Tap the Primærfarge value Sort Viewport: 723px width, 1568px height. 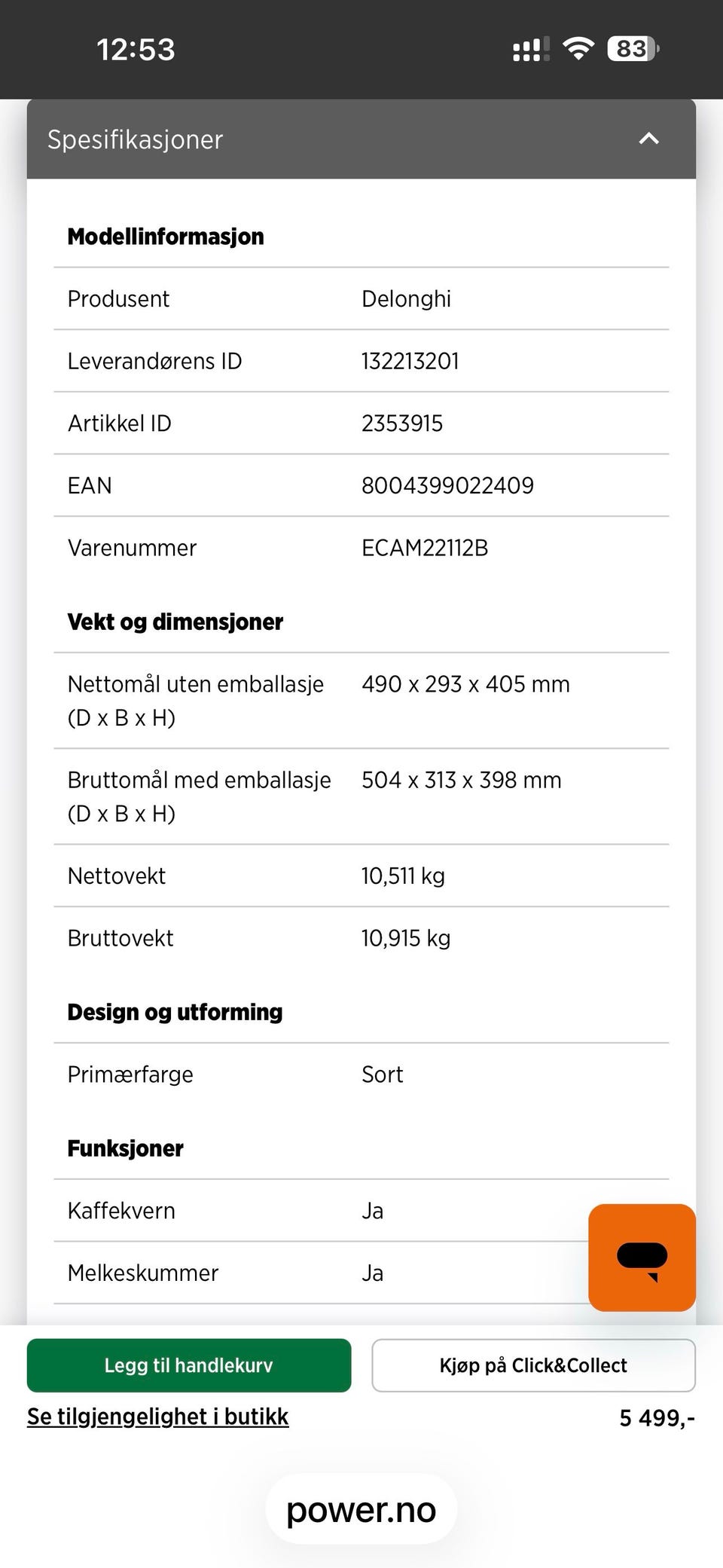click(382, 1074)
